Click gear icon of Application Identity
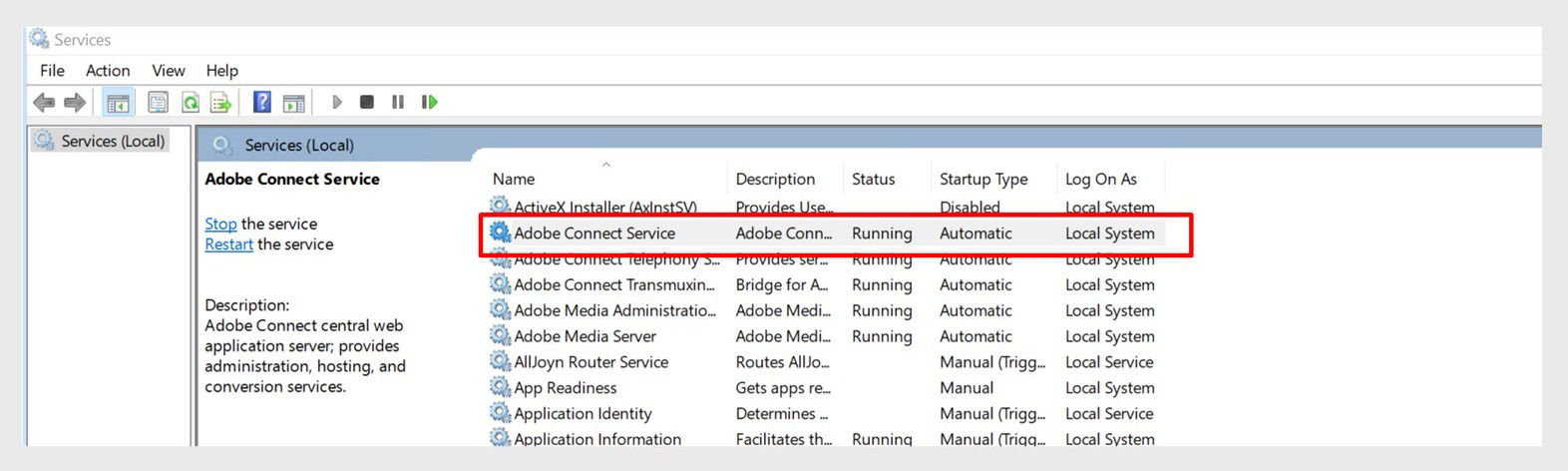This screenshot has width=1568, height=471. (500, 413)
